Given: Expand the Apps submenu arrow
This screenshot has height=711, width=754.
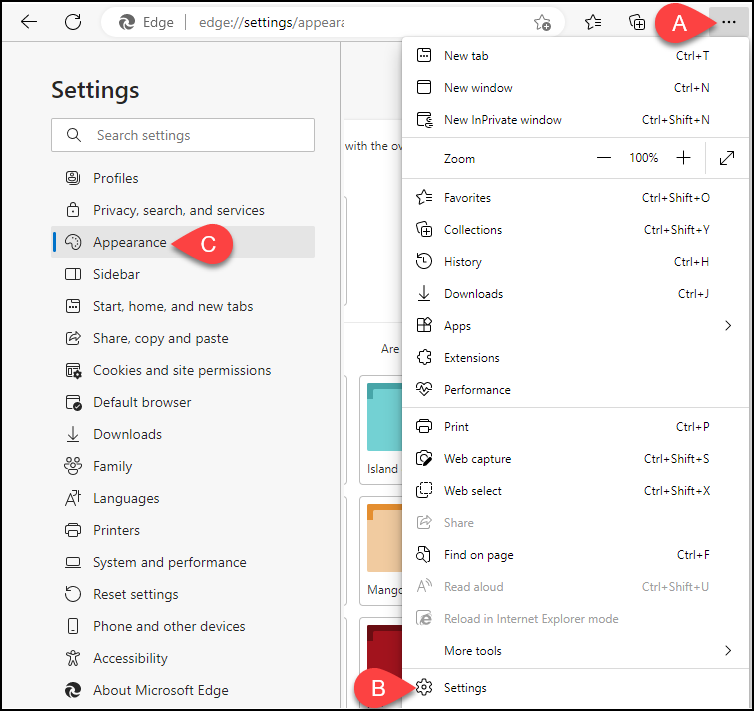Looking at the screenshot, I should pos(728,326).
